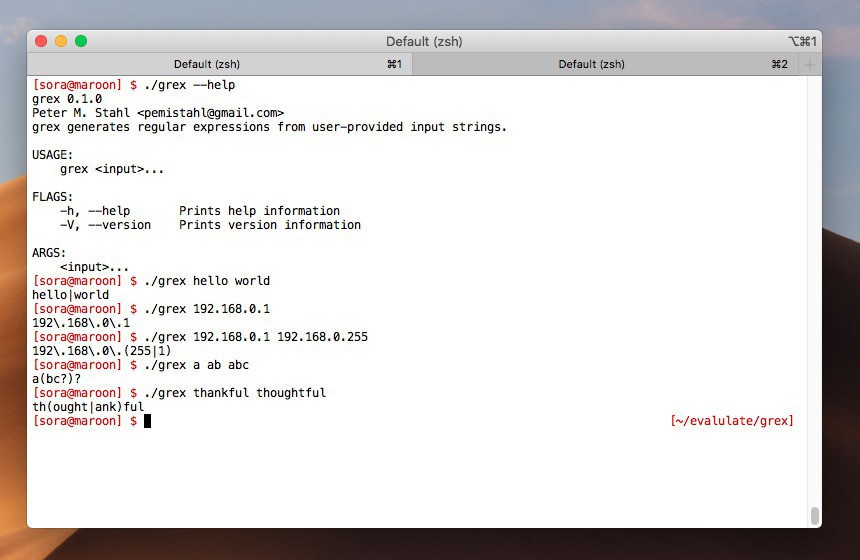Click the ⌘2 shortcut label on second tab
This screenshot has height=560, width=860.
(779, 64)
